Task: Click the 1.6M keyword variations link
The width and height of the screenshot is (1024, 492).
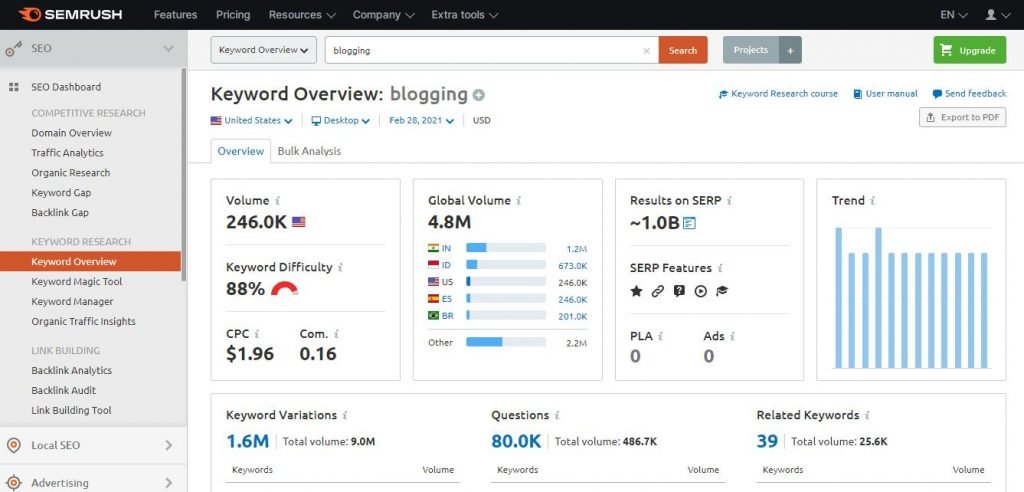Action: [248, 442]
